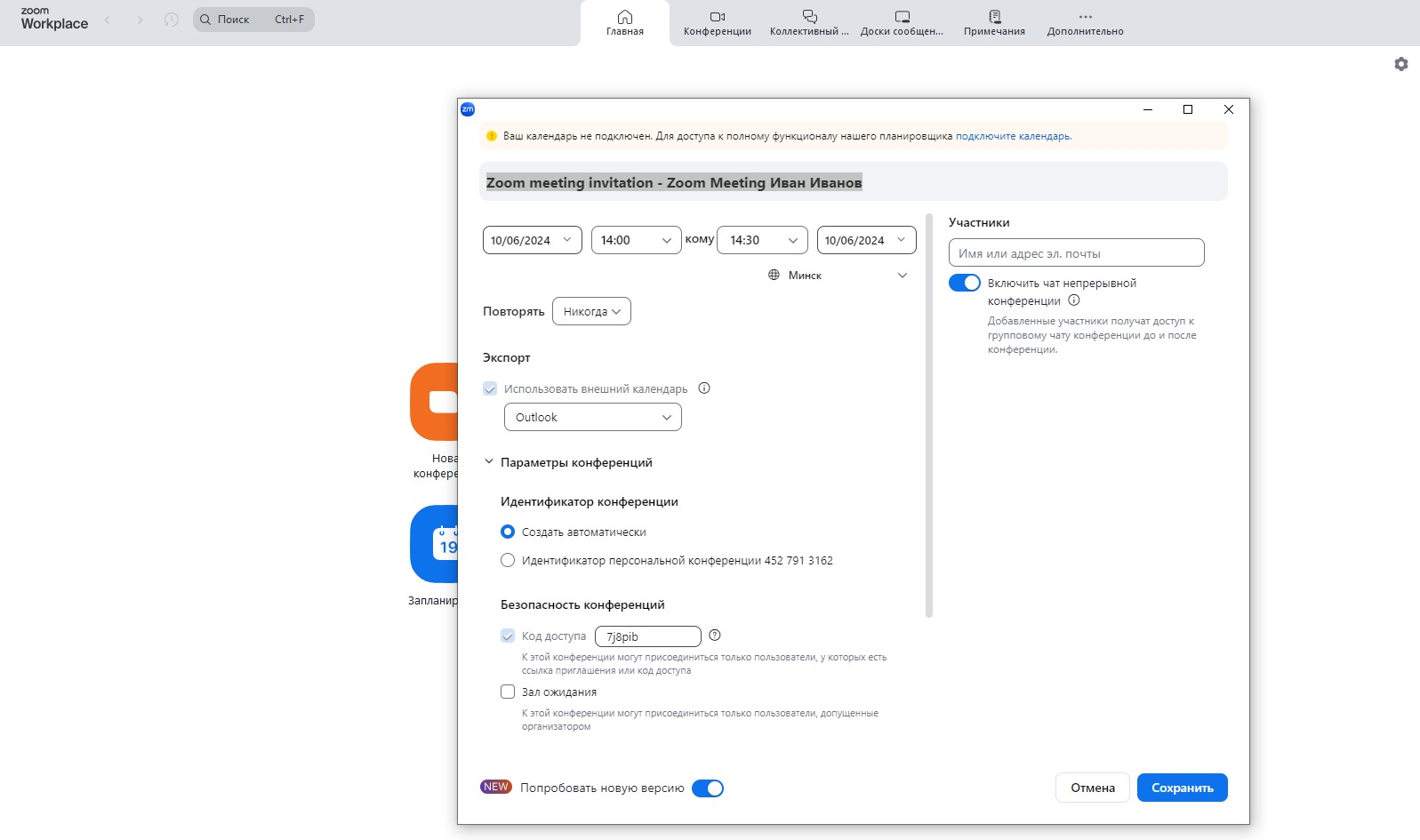Click the Участники heading
Image resolution: width=1420 pixels, height=840 pixels.
979,222
